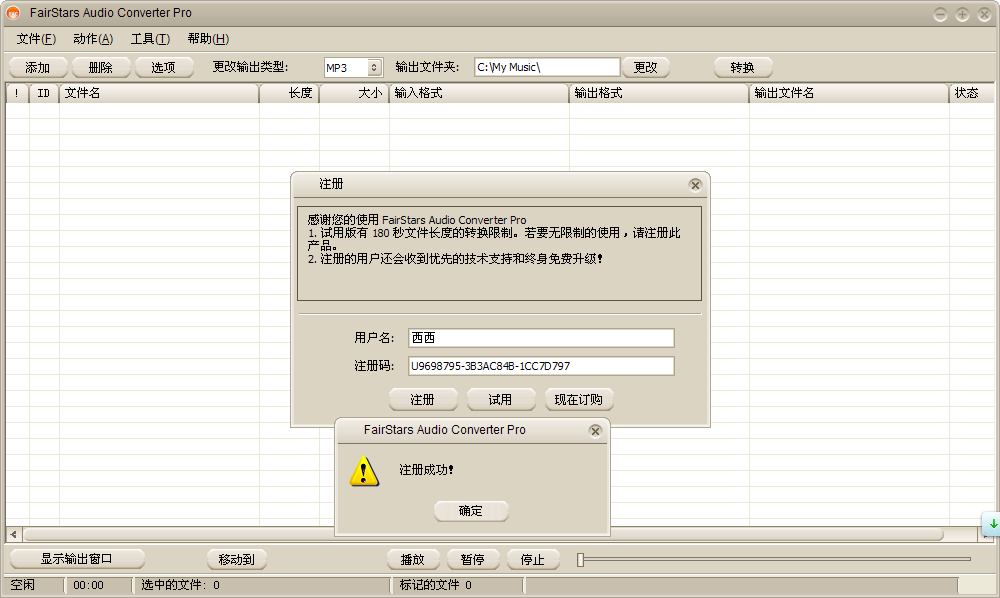This screenshot has width=1000, height=598.
Task: Click the 暂停 pause button
Action: pos(473,559)
